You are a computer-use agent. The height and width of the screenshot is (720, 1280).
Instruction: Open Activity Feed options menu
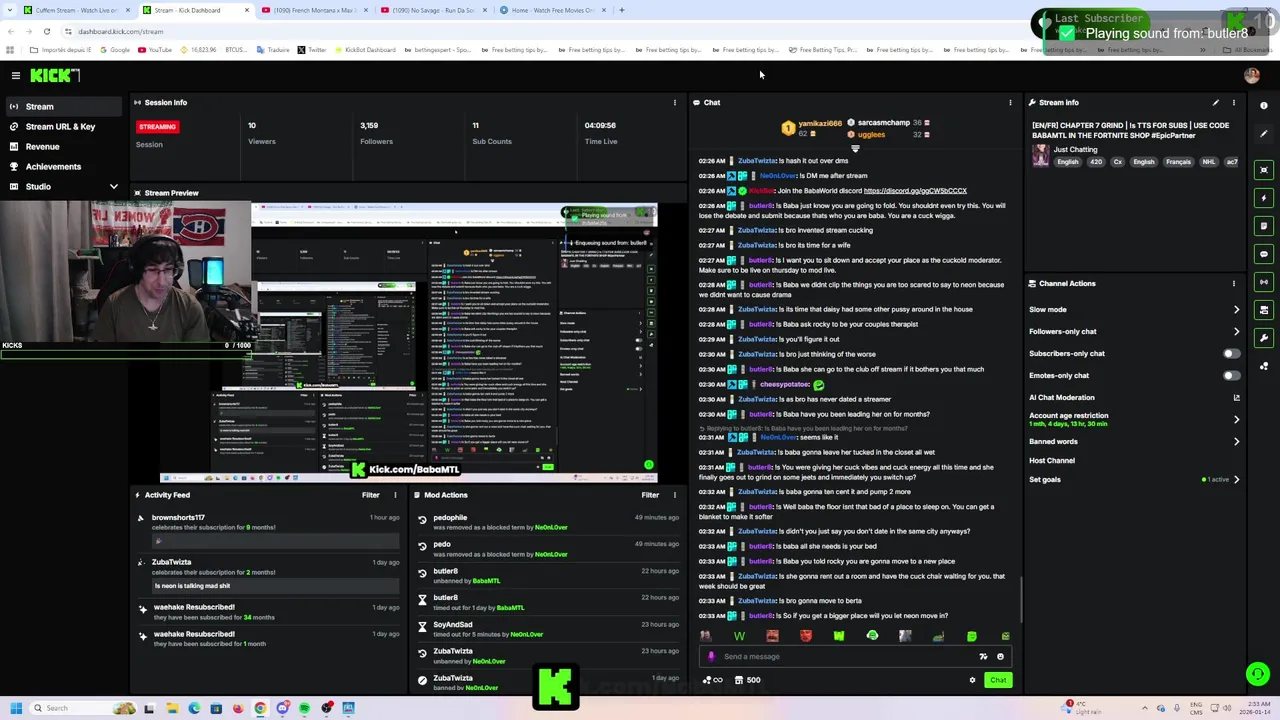coord(395,495)
